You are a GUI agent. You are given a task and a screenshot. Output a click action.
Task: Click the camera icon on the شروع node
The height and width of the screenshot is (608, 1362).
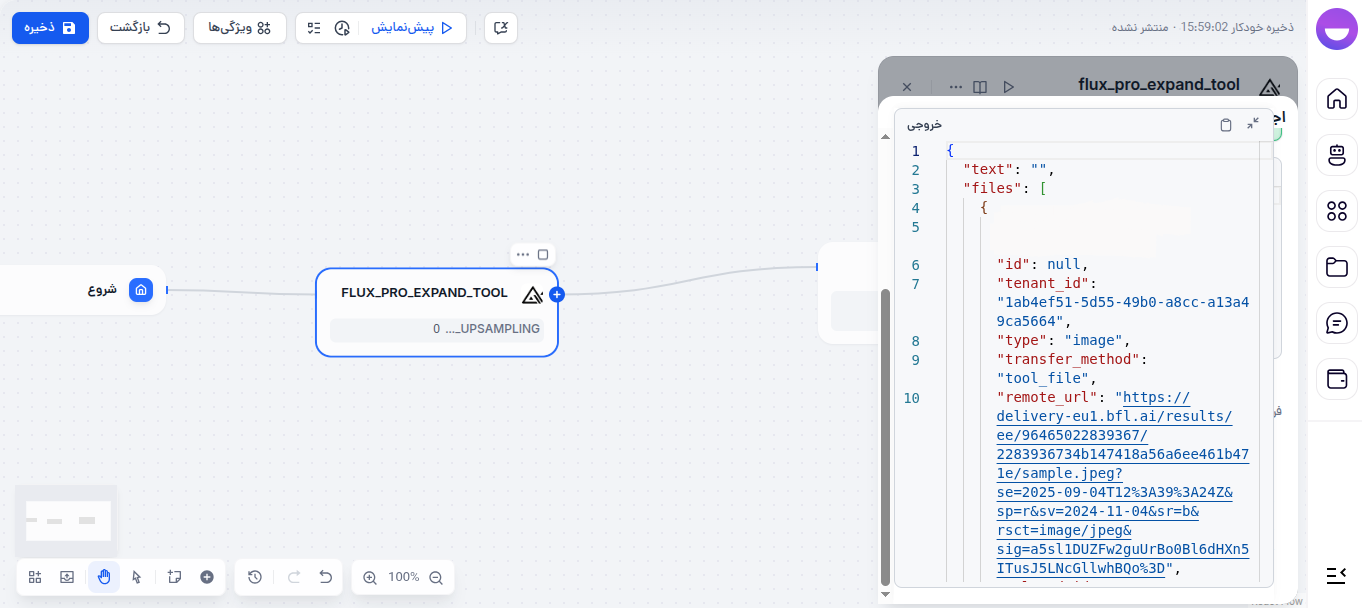tap(141, 290)
